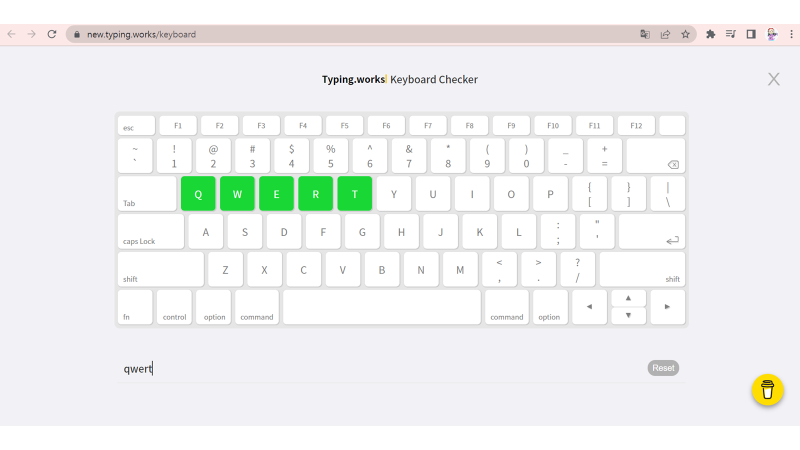Click the up arrow key
The height and width of the screenshot is (450, 800).
629,298
